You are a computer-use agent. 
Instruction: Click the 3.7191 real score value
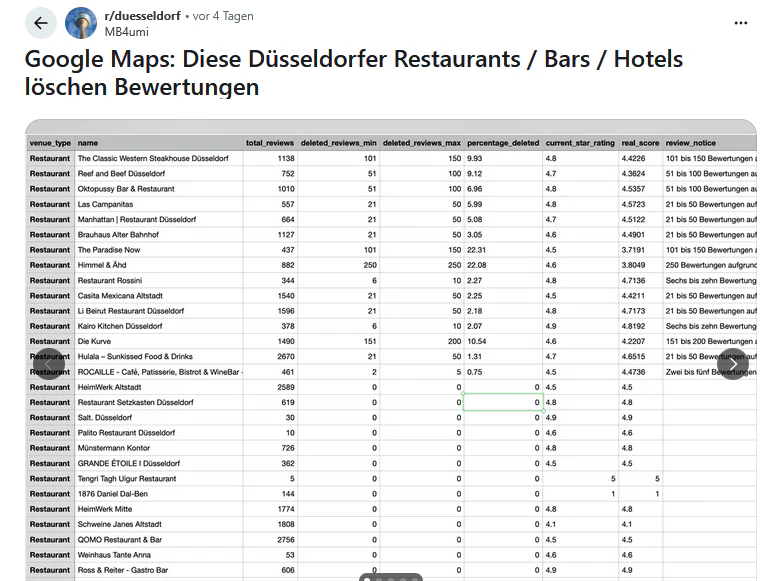[633, 250]
